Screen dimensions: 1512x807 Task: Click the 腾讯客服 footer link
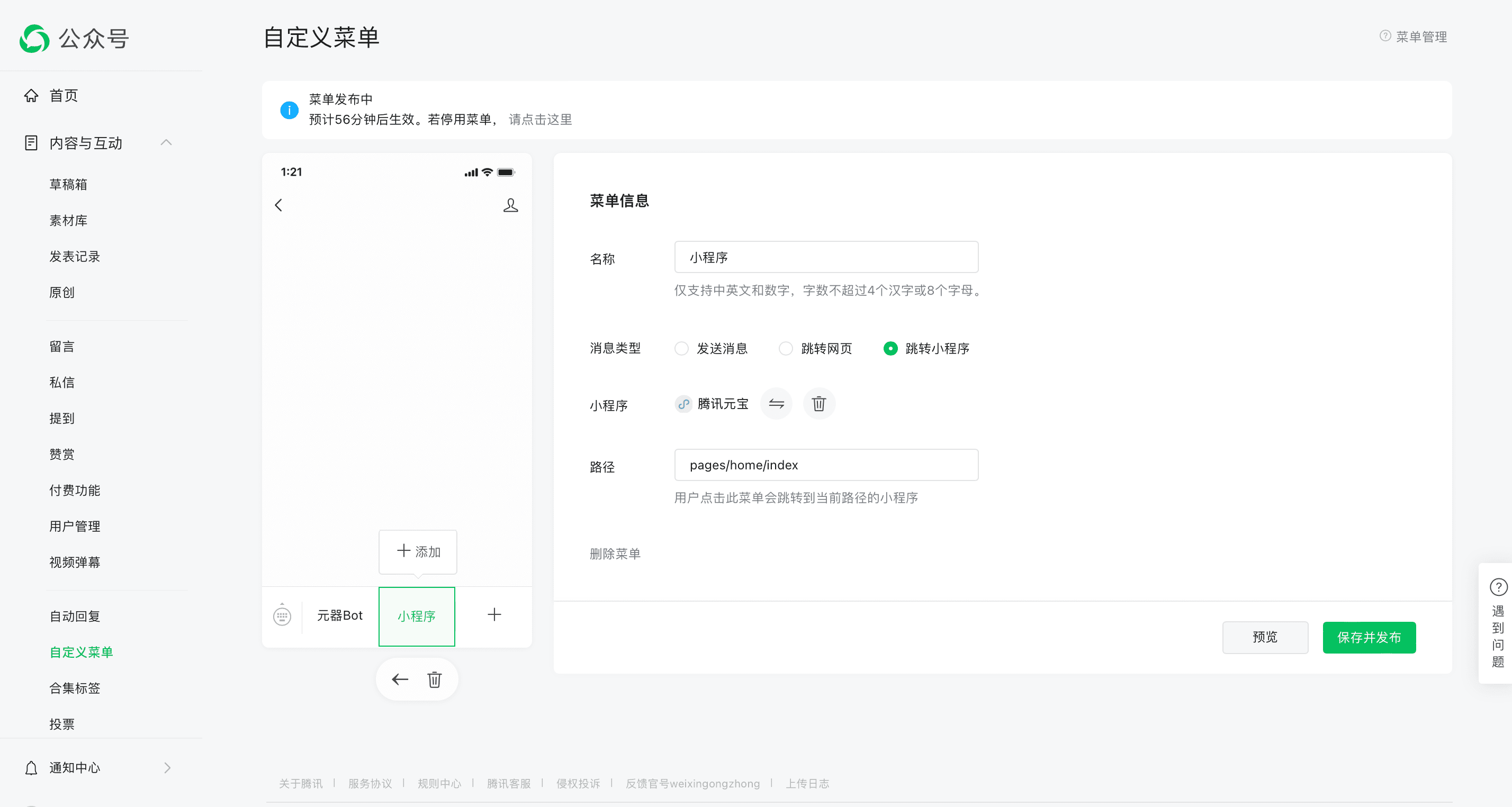click(509, 784)
